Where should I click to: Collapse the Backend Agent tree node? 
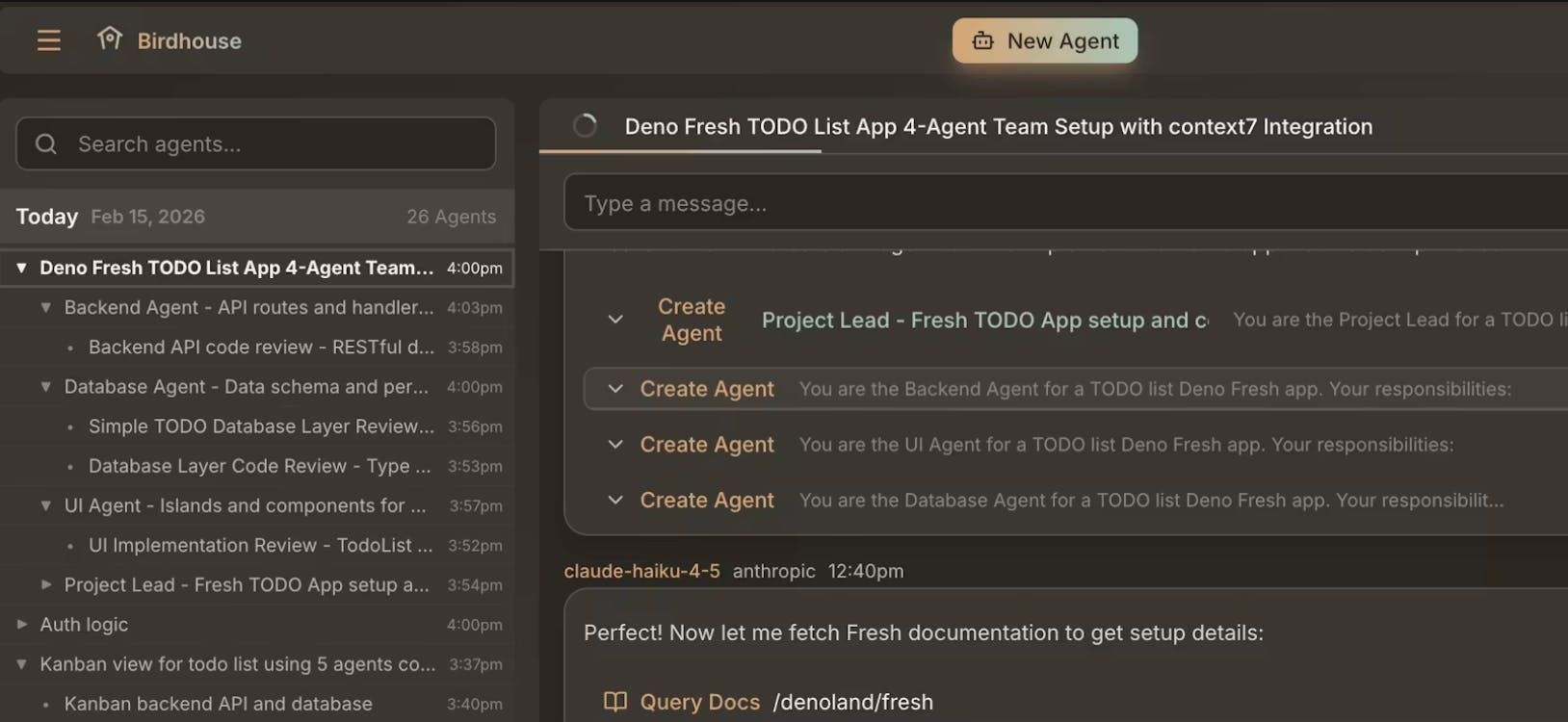point(45,307)
